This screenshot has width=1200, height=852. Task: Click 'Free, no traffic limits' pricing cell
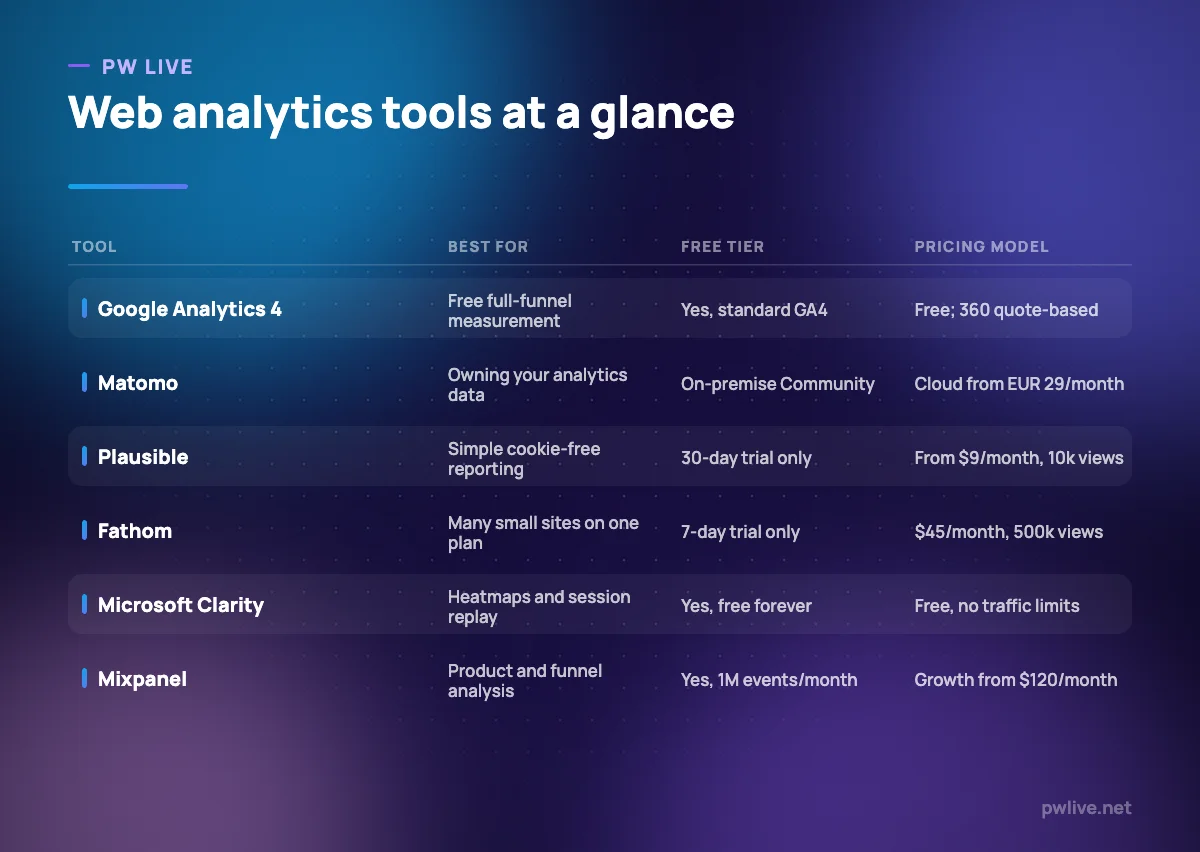(x=997, y=606)
